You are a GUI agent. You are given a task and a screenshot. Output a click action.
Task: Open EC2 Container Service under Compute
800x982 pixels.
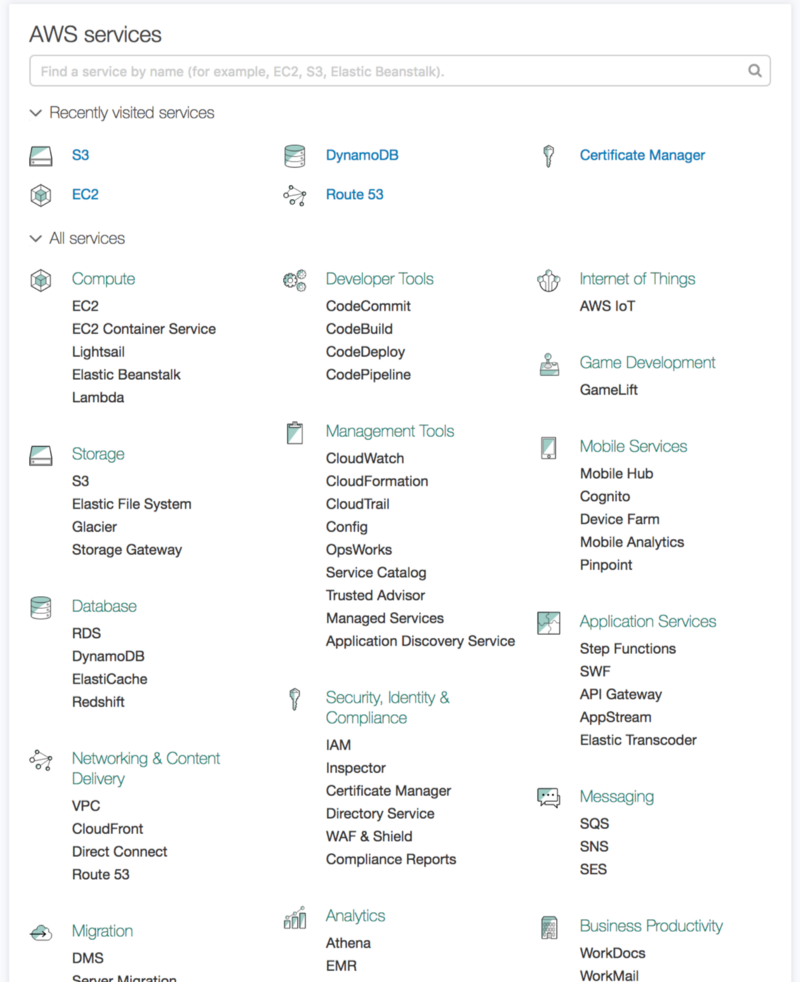pyautogui.click(x=143, y=329)
